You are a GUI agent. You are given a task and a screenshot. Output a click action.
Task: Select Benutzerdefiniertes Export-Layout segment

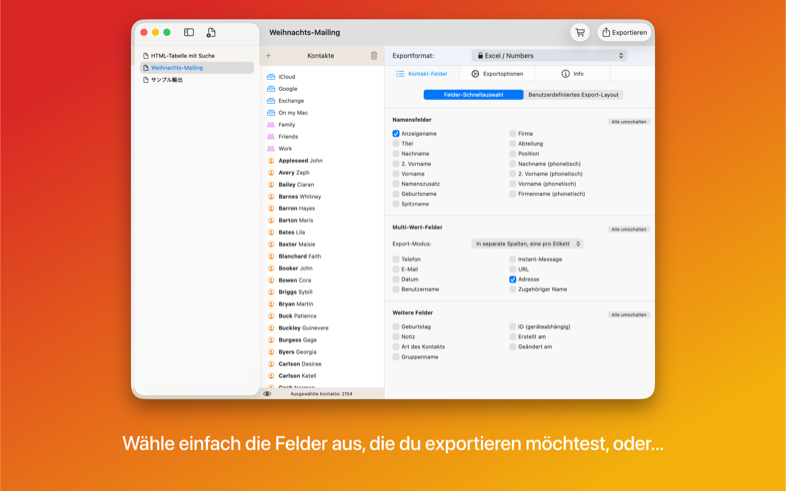click(574, 95)
